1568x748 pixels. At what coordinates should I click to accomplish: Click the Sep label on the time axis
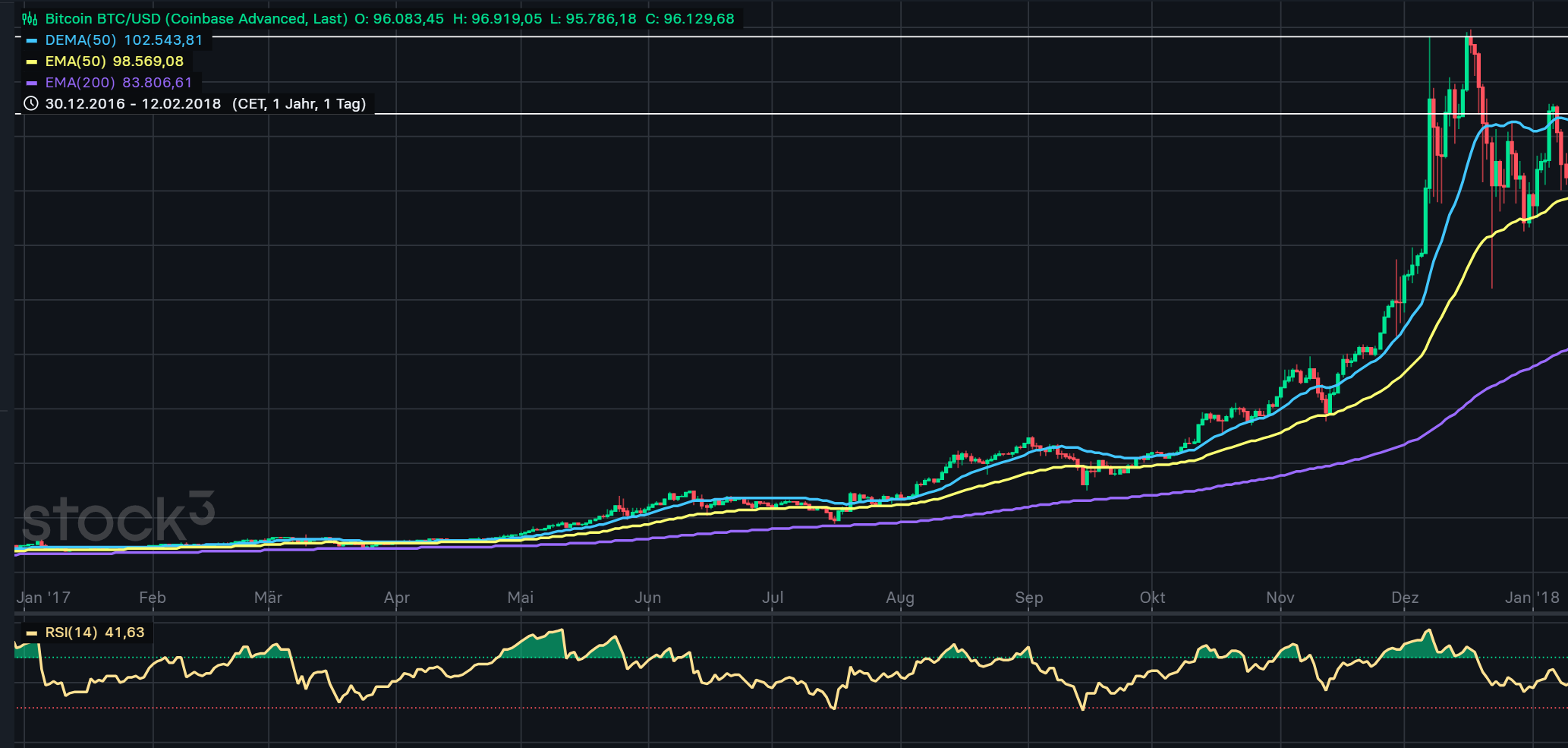click(1029, 598)
